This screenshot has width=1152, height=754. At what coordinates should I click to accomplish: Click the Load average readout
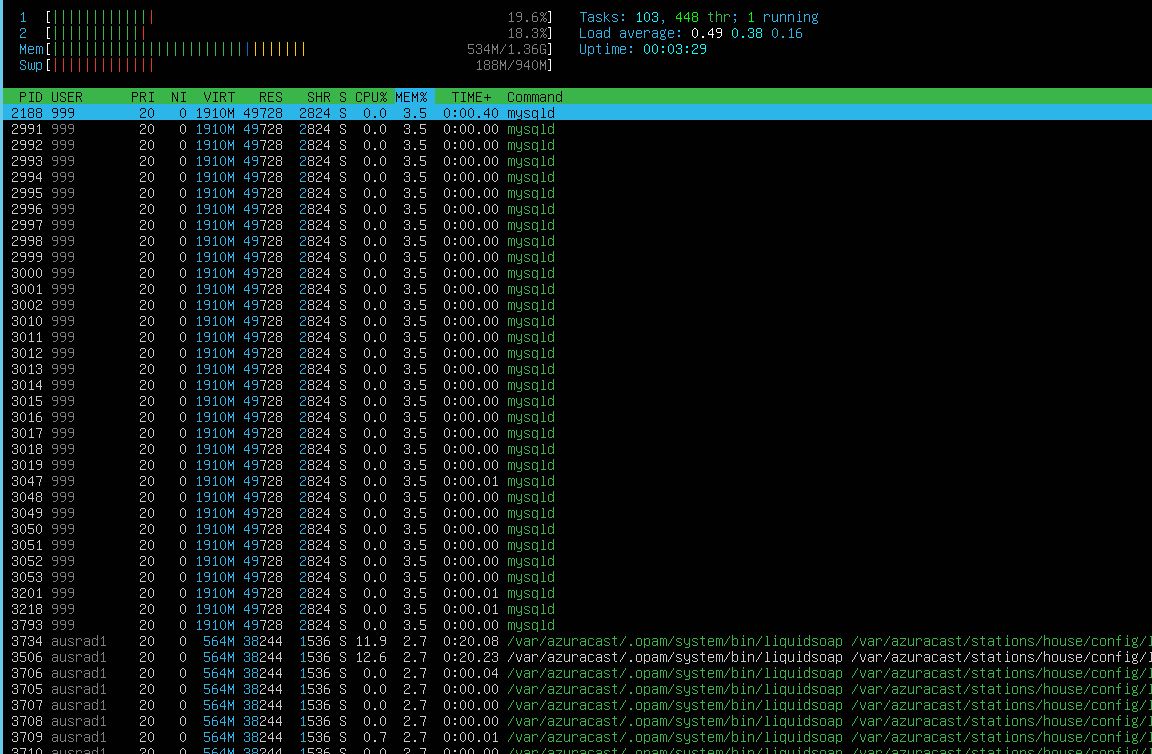point(691,33)
